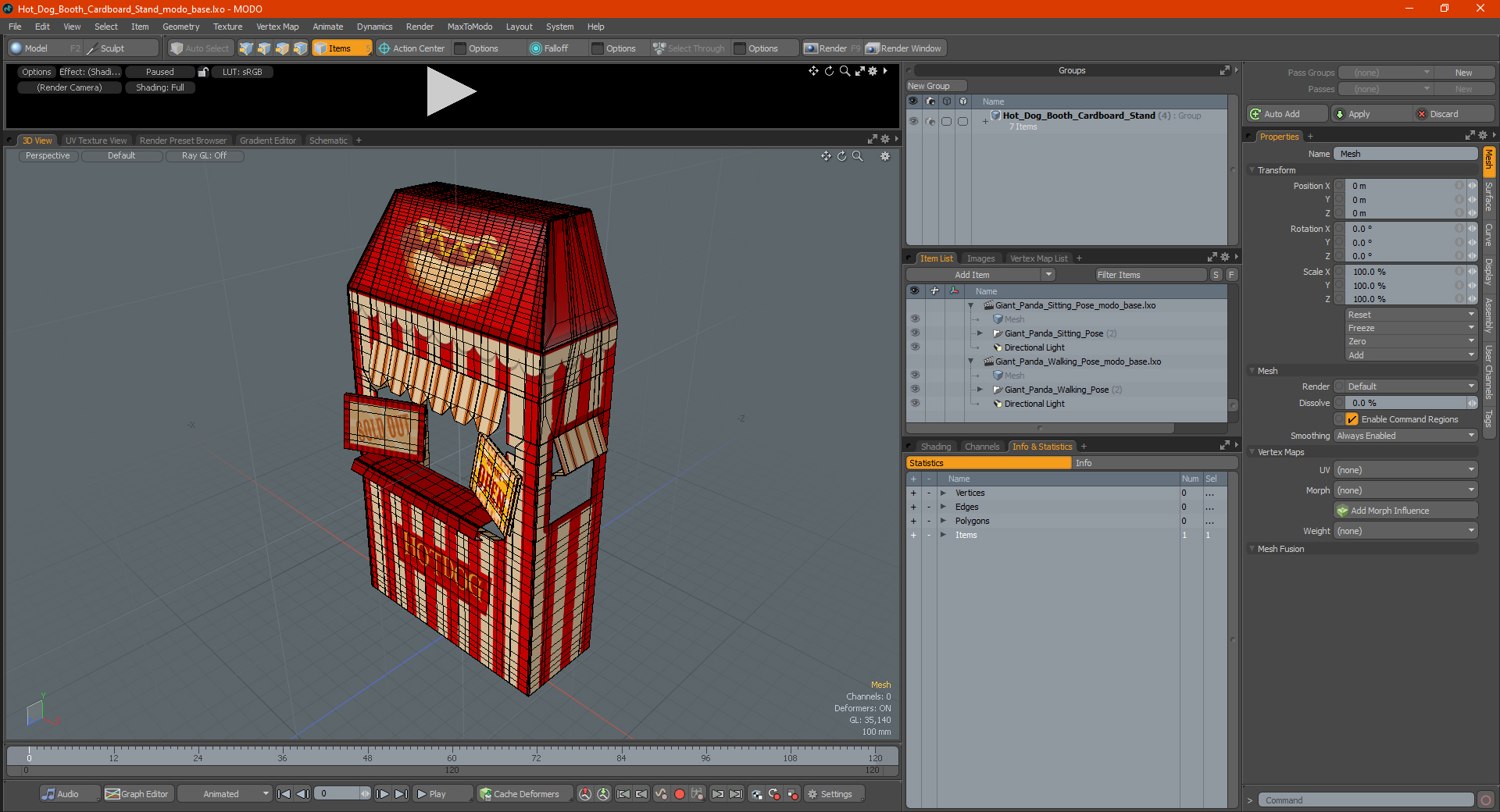Open UV vertex map dropdown
1500x812 pixels.
point(1405,470)
